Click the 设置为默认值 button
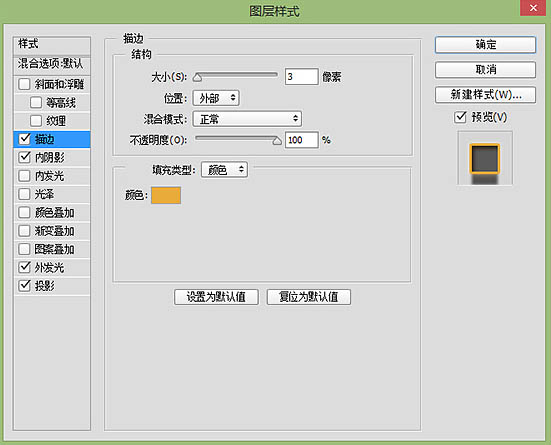This screenshot has height=445, width=551. coord(216,297)
